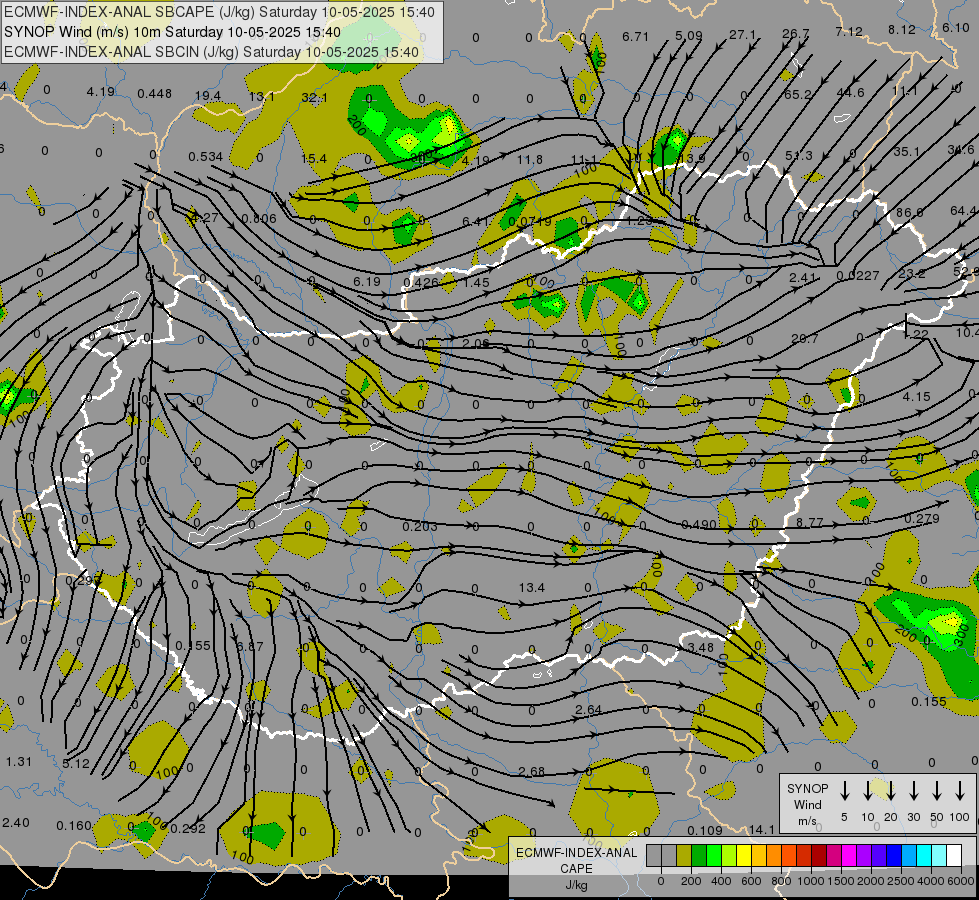The image size is (979, 900).
Task: Click the '27.1' value on the map
Action: point(742,34)
